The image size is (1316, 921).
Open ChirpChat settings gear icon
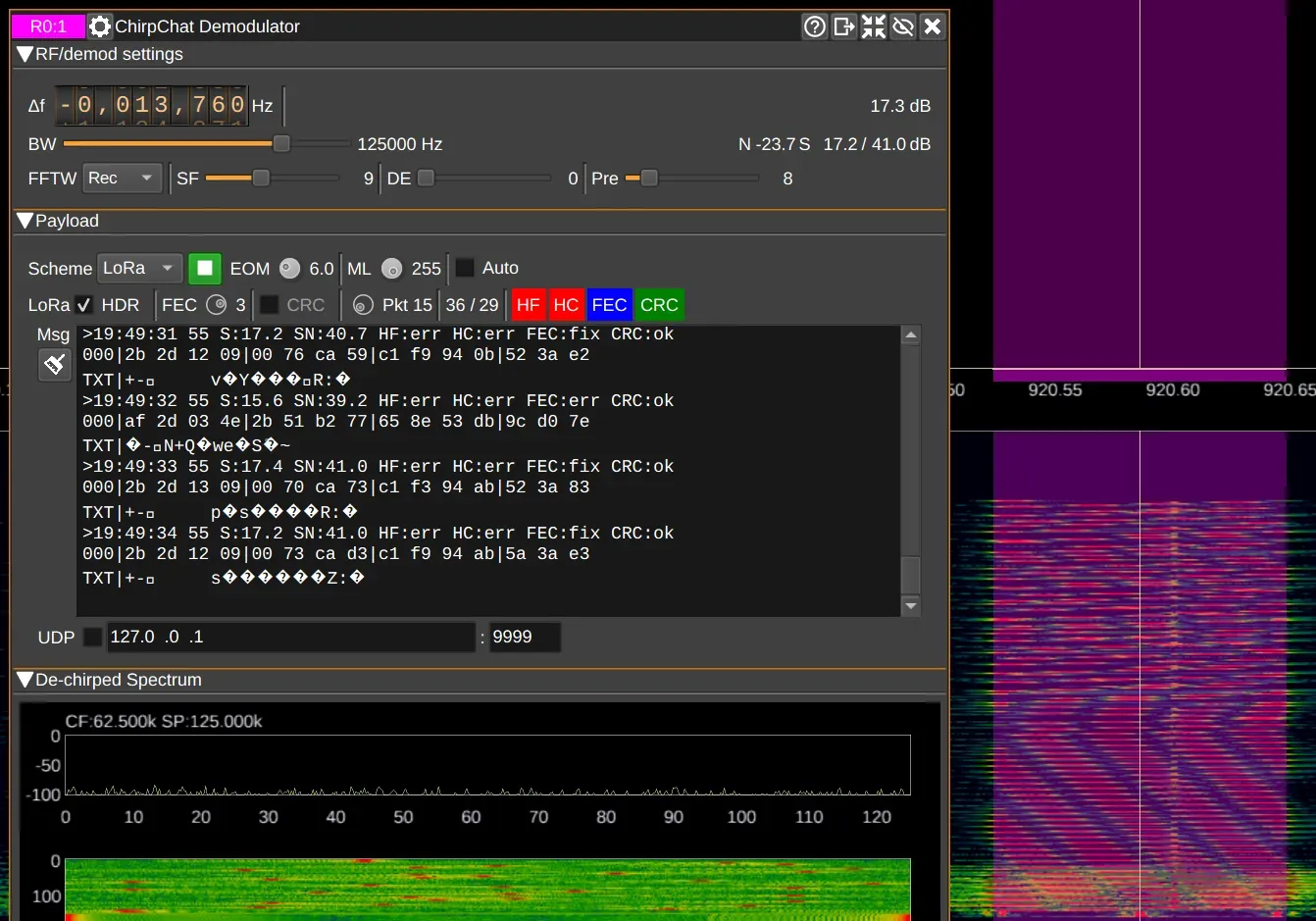pos(100,26)
